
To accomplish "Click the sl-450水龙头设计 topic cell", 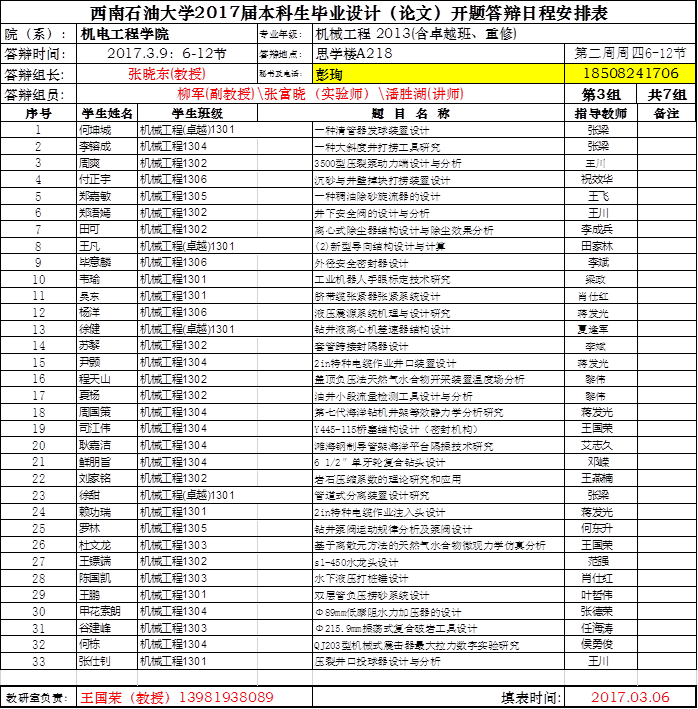I will click(x=440, y=562).
